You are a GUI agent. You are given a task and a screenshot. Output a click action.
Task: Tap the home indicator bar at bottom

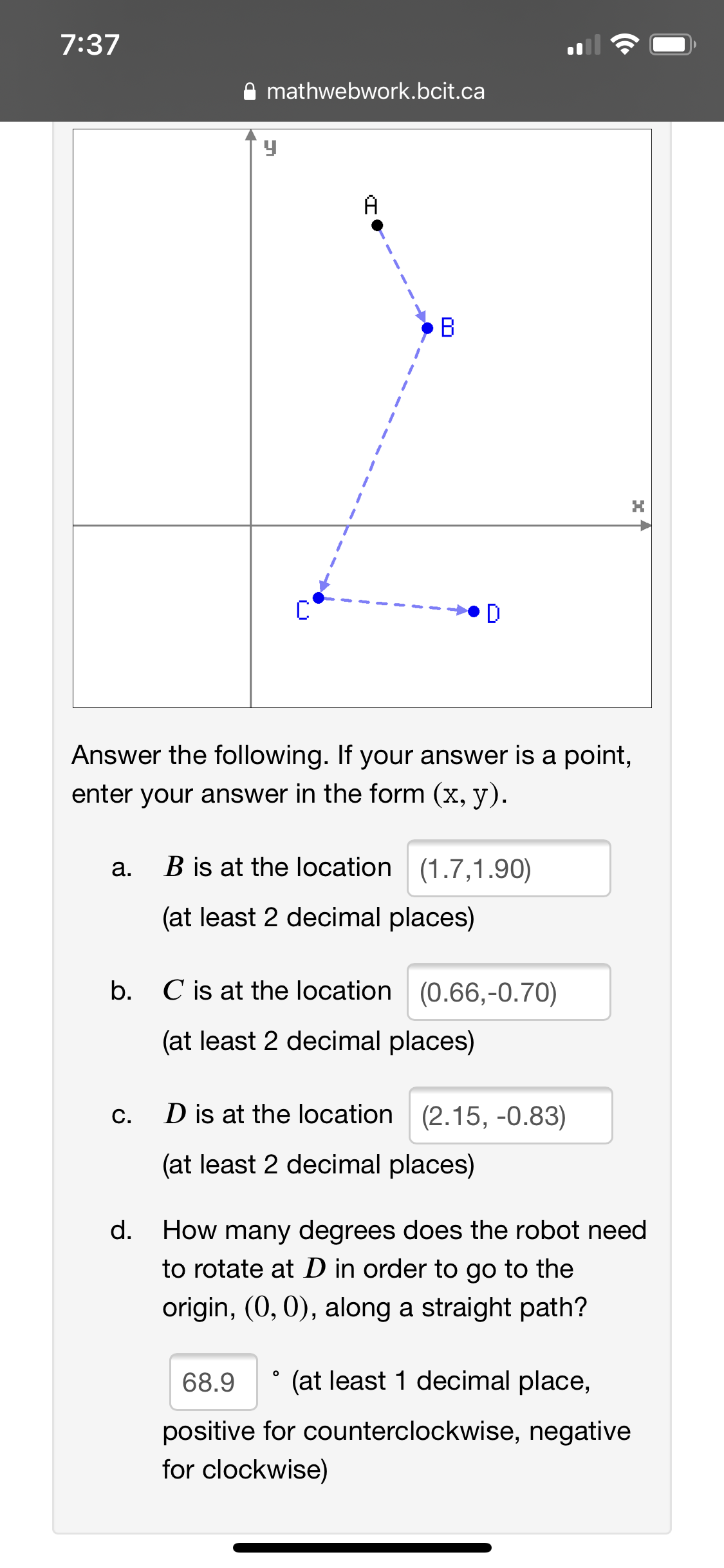pyautogui.click(x=362, y=1548)
